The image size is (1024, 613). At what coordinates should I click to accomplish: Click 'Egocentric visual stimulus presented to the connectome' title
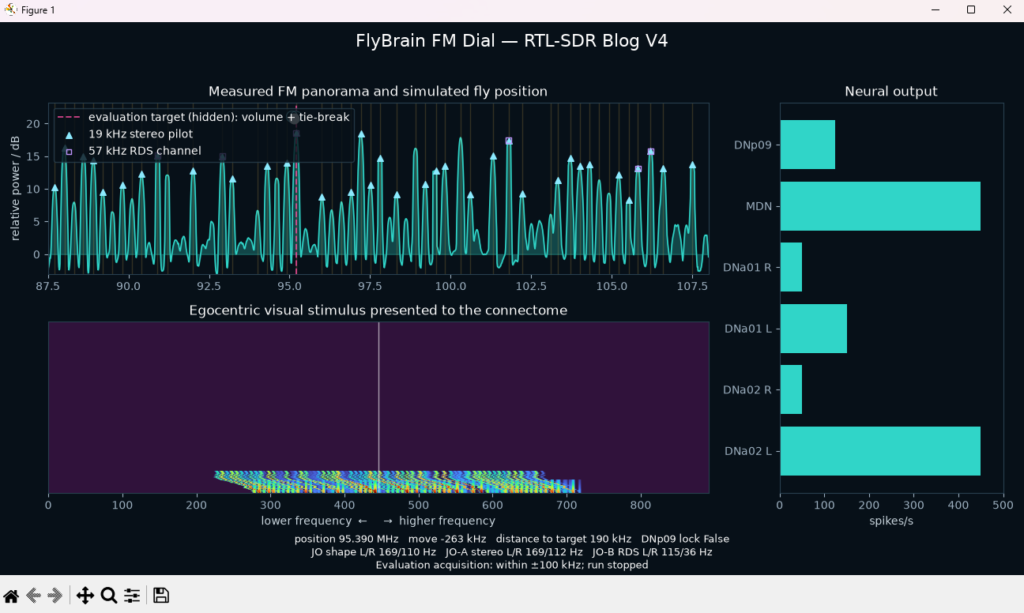[x=378, y=310]
